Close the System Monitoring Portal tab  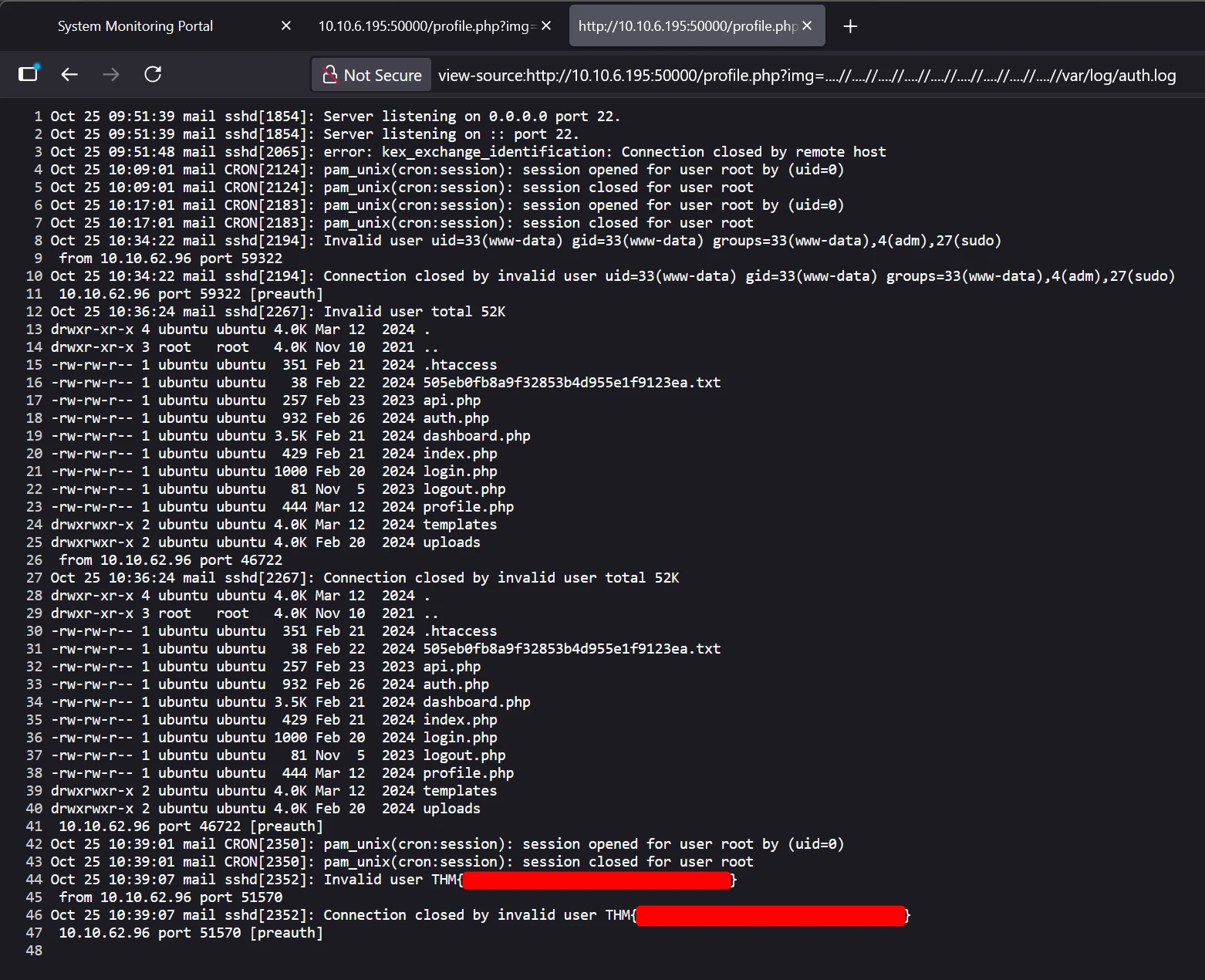286,26
